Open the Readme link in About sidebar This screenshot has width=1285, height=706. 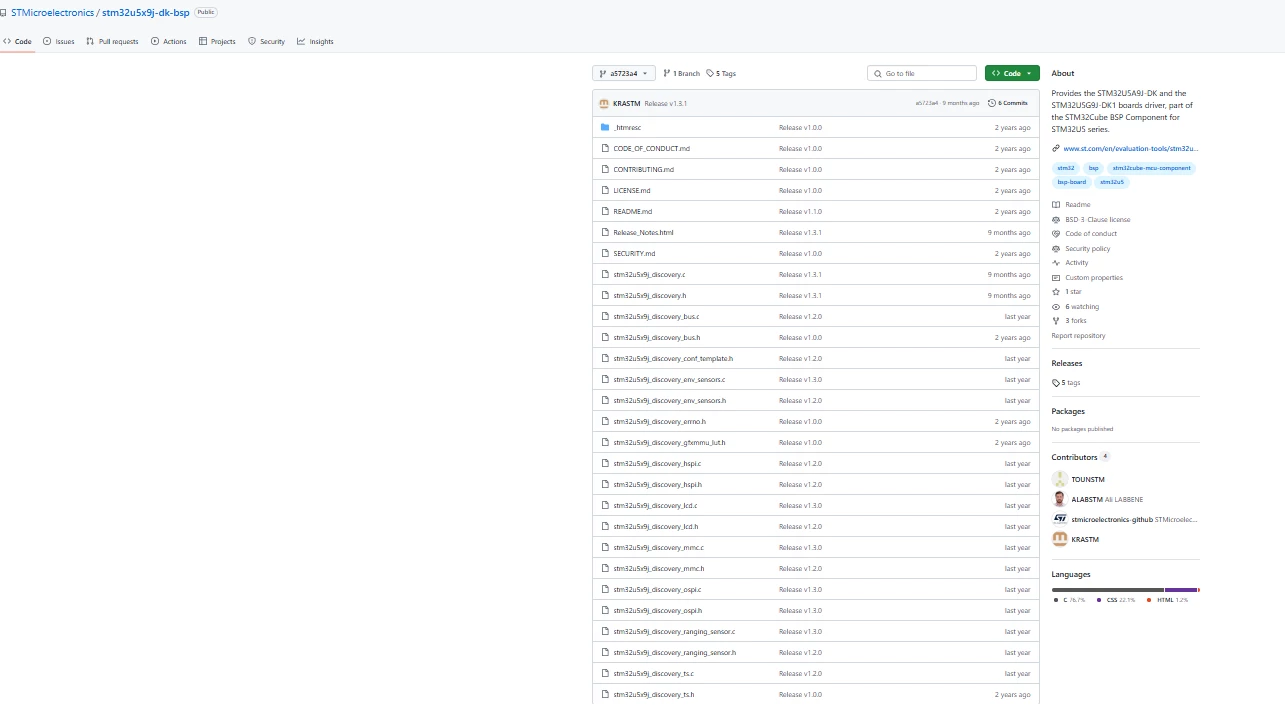pyautogui.click(x=1071, y=204)
